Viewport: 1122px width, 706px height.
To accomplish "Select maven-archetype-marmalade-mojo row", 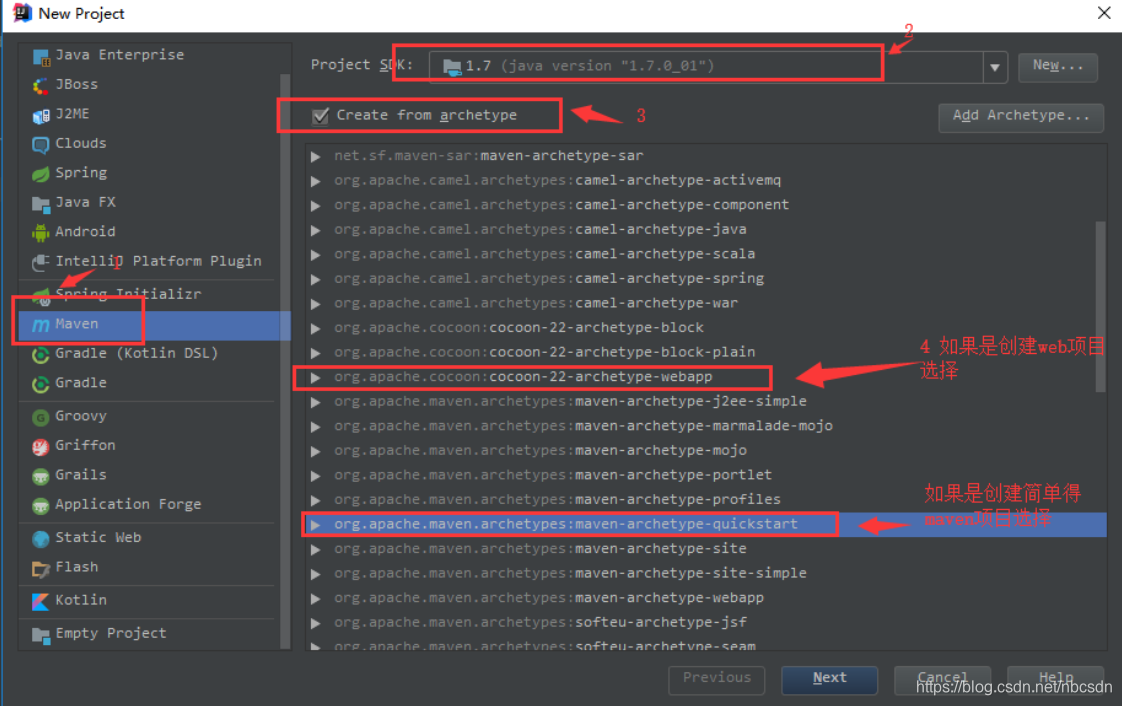I will [706, 426].
